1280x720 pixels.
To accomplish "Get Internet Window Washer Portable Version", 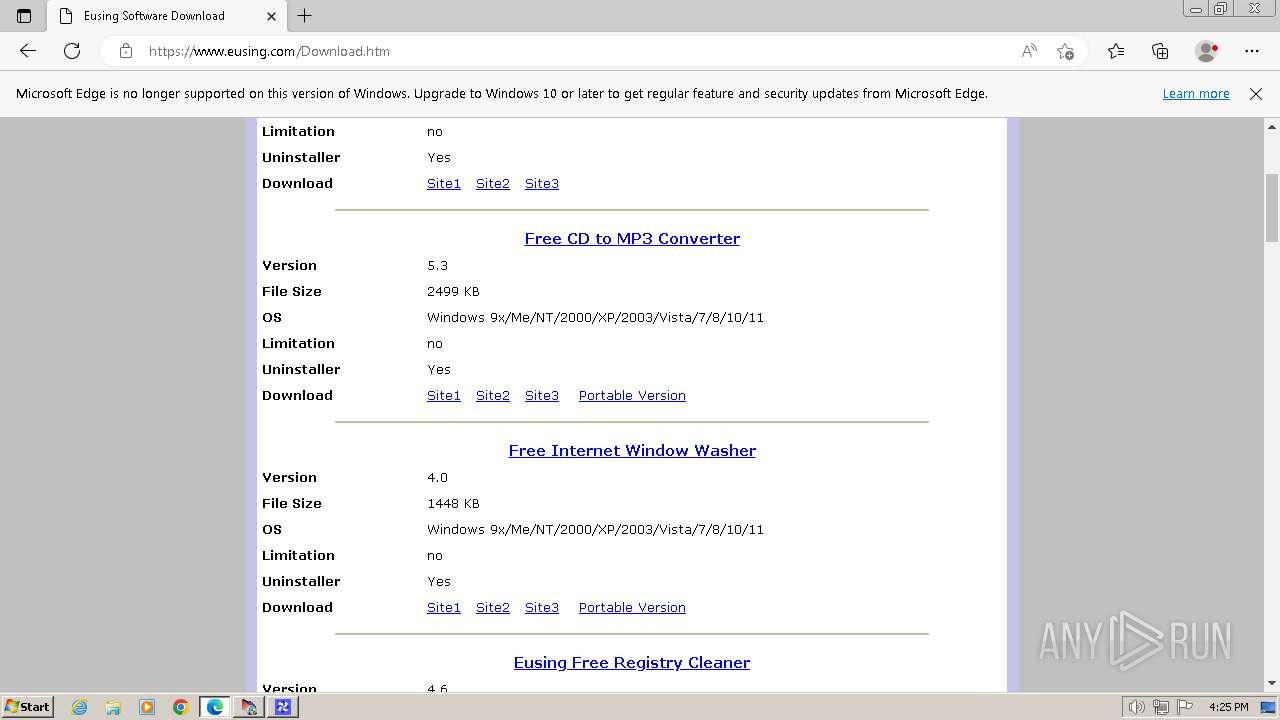I will (x=632, y=607).
